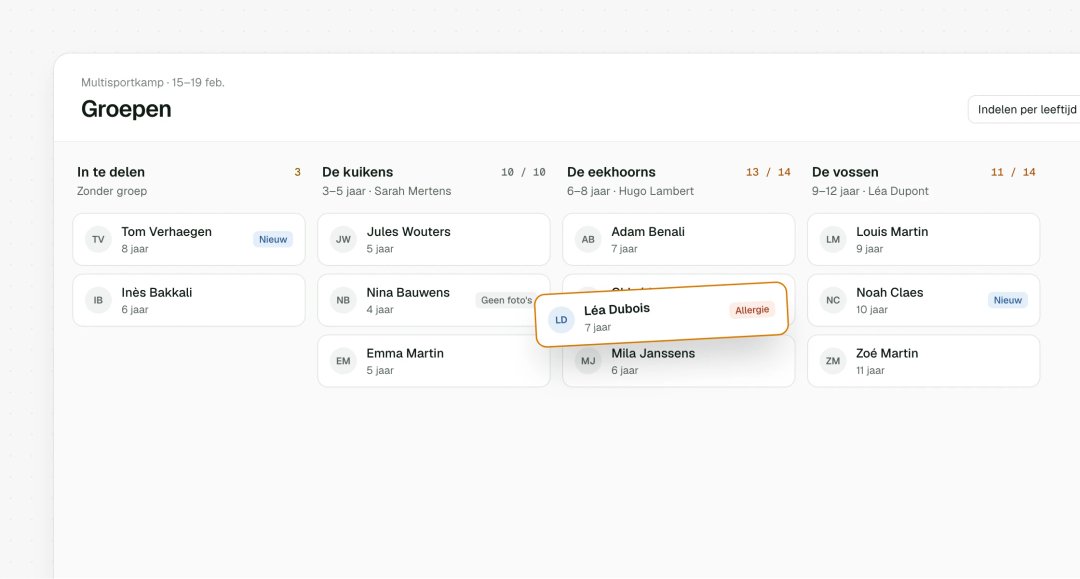1080x579 pixels.
Task: Select the JW avatar for Jules Wouters
Action: pos(343,240)
